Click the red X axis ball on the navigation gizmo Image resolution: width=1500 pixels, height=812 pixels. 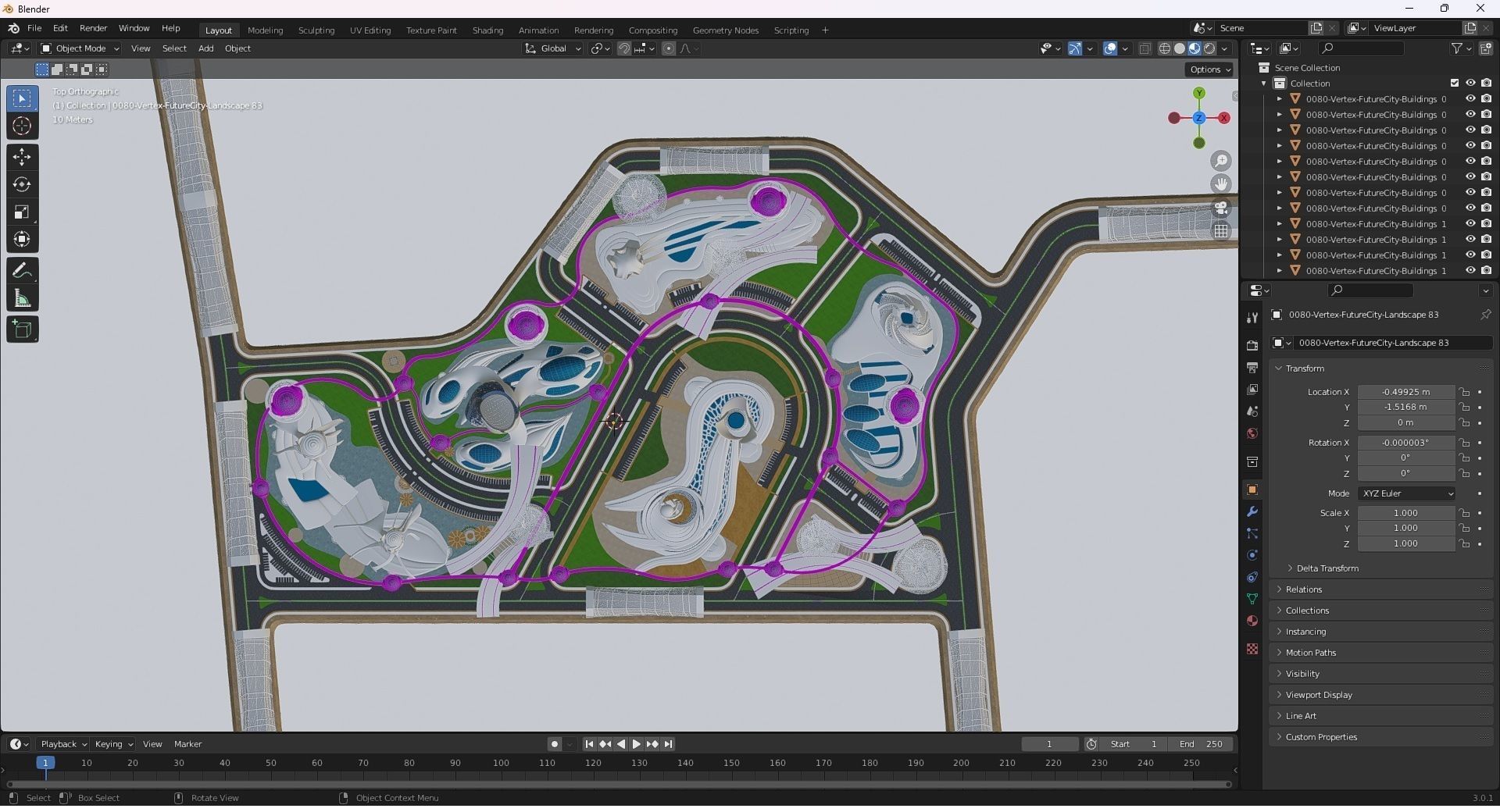(x=1224, y=118)
